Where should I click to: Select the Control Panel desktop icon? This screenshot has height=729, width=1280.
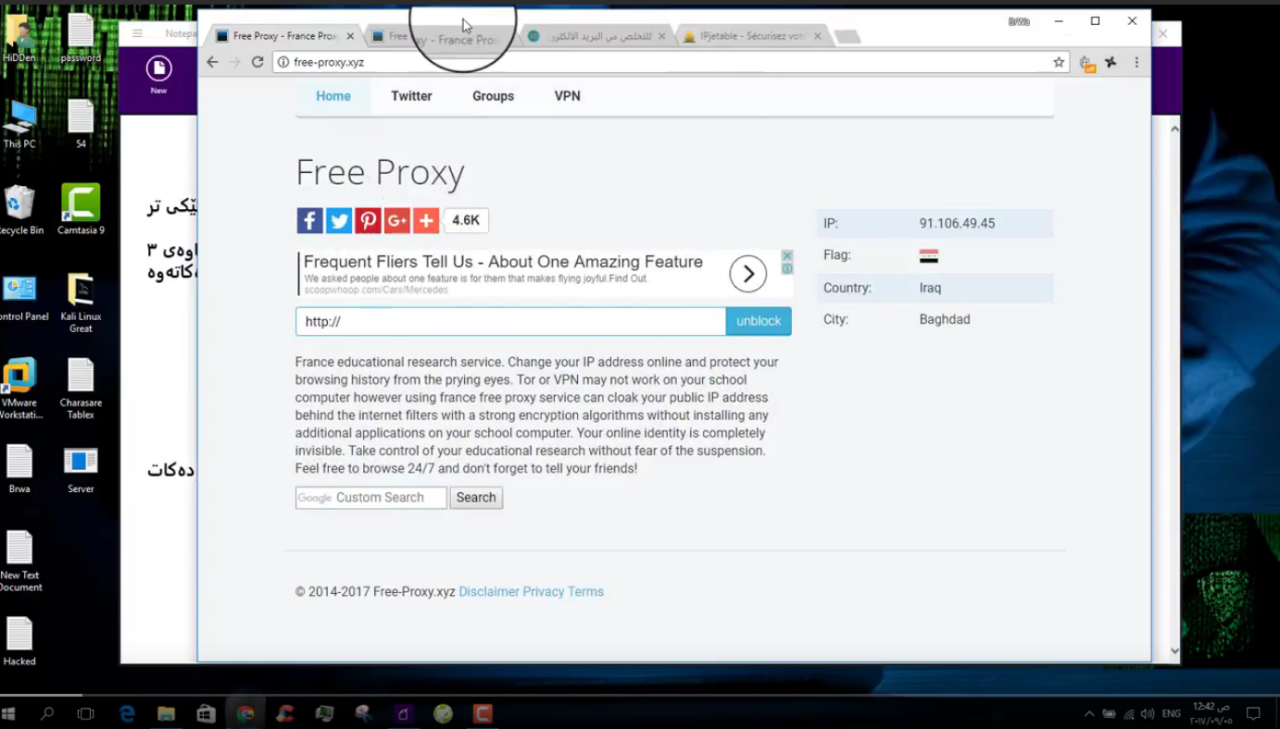[x=20, y=298]
